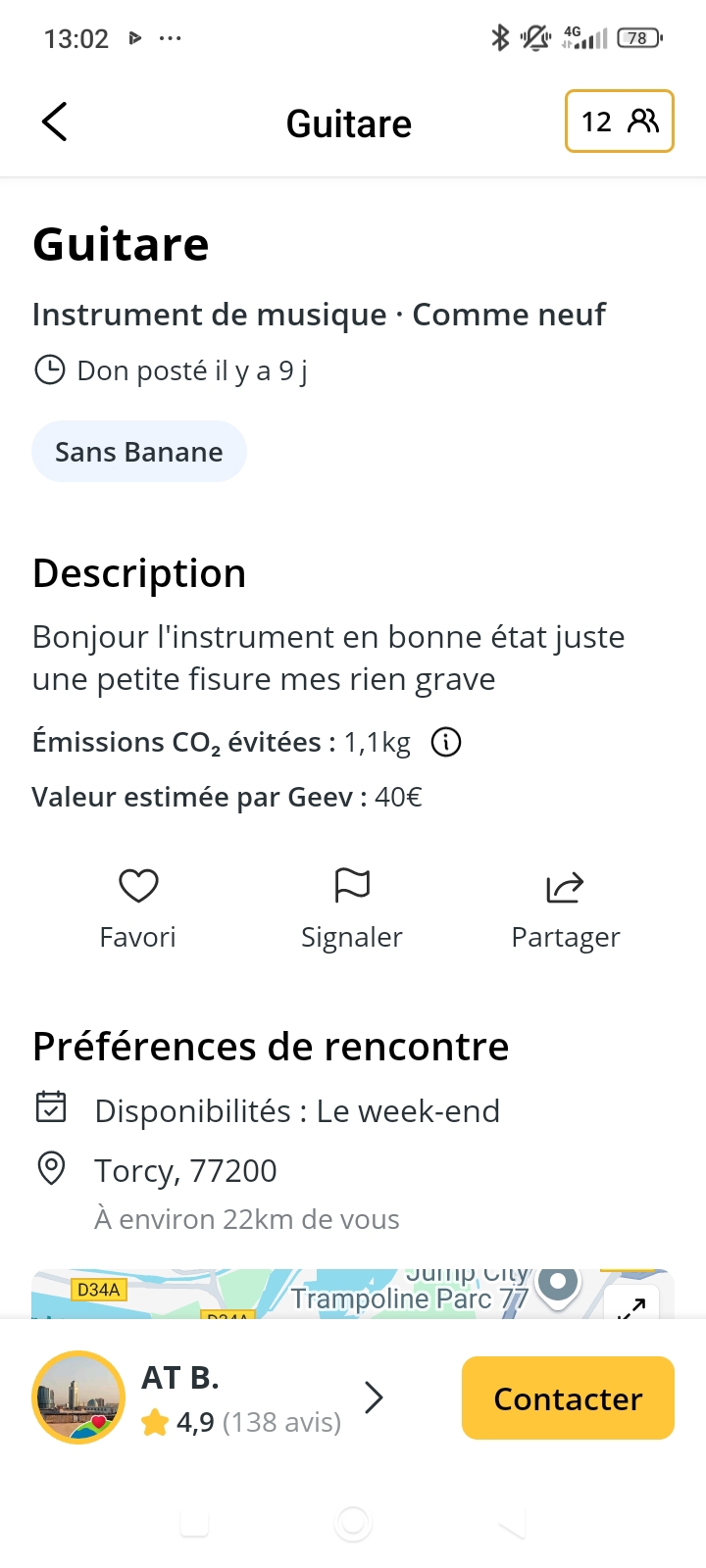Tap the Signaler flag icon
Screen dimensions: 706x1568
point(352,886)
